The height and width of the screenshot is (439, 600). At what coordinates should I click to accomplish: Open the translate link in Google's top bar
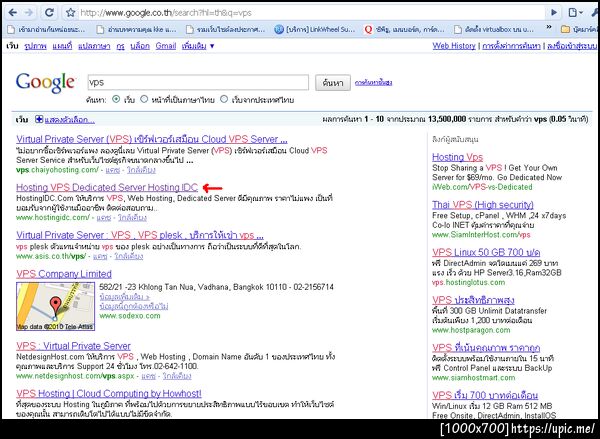94,46
